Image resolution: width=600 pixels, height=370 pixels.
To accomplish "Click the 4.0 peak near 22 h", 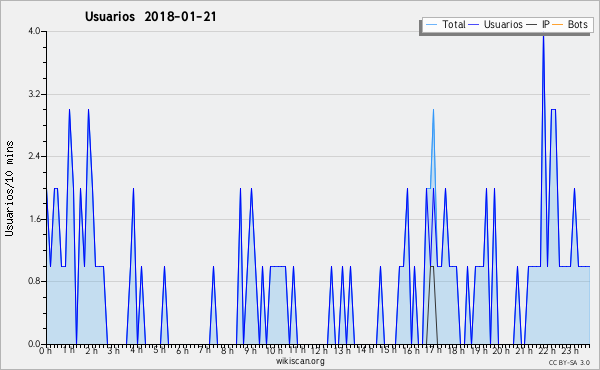I will [543, 36].
